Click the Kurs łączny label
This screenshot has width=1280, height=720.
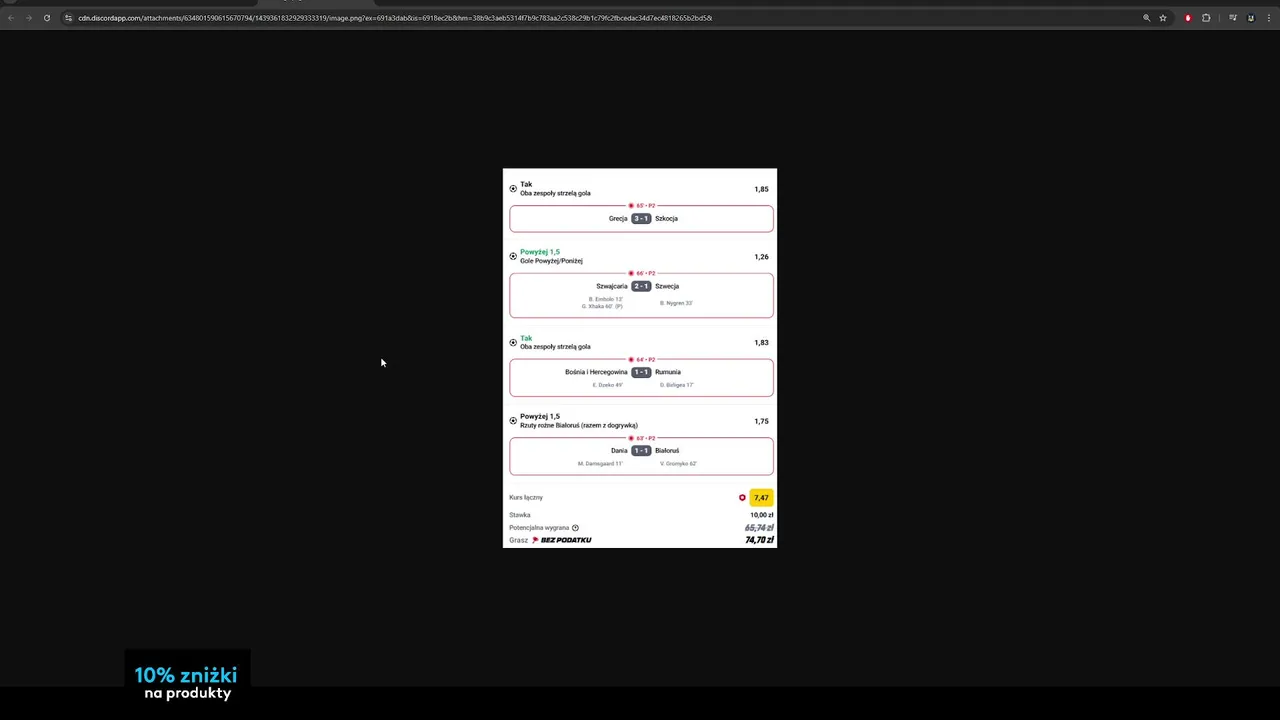(526, 497)
